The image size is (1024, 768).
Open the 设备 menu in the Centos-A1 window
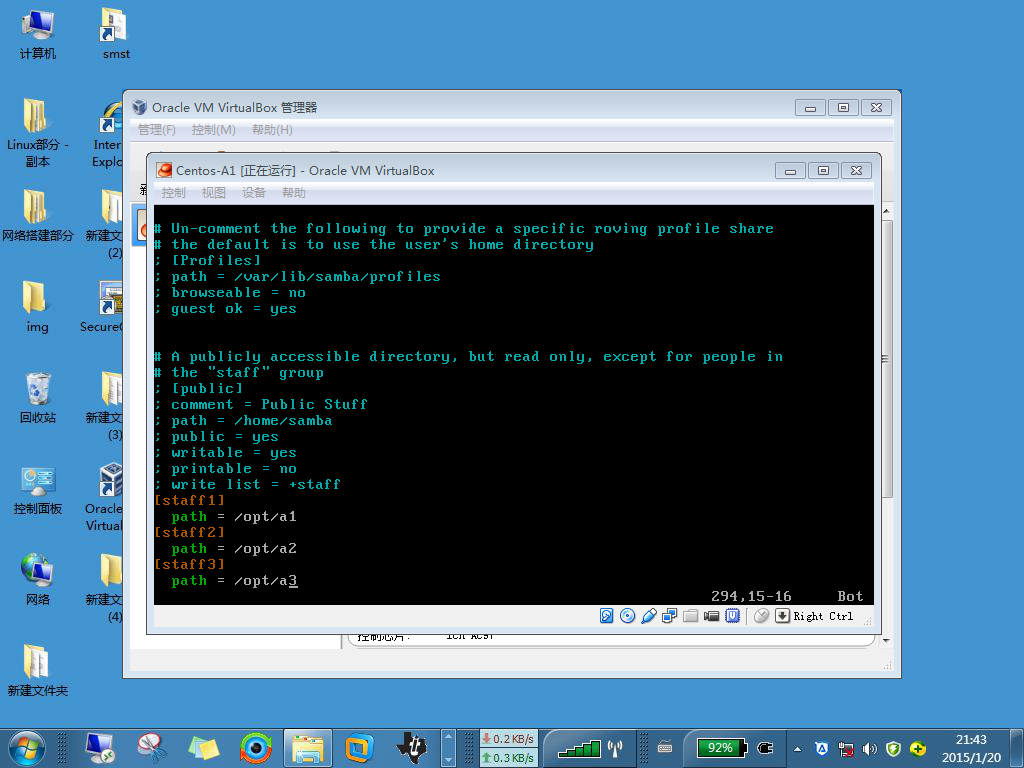[x=253, y=193]
